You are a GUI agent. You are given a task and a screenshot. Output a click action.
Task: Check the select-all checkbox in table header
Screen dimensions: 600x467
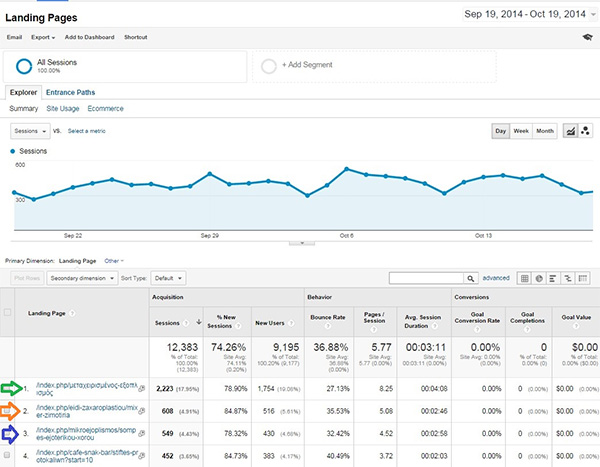(10, 313)
